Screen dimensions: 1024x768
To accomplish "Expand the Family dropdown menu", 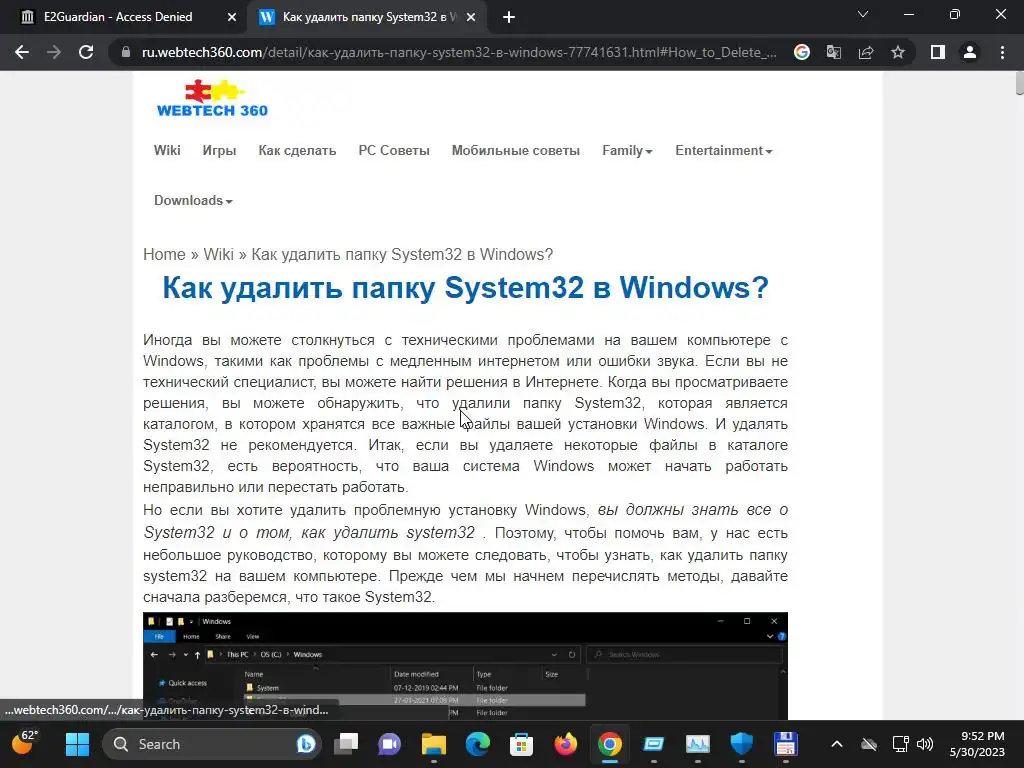I will [627, 150].
